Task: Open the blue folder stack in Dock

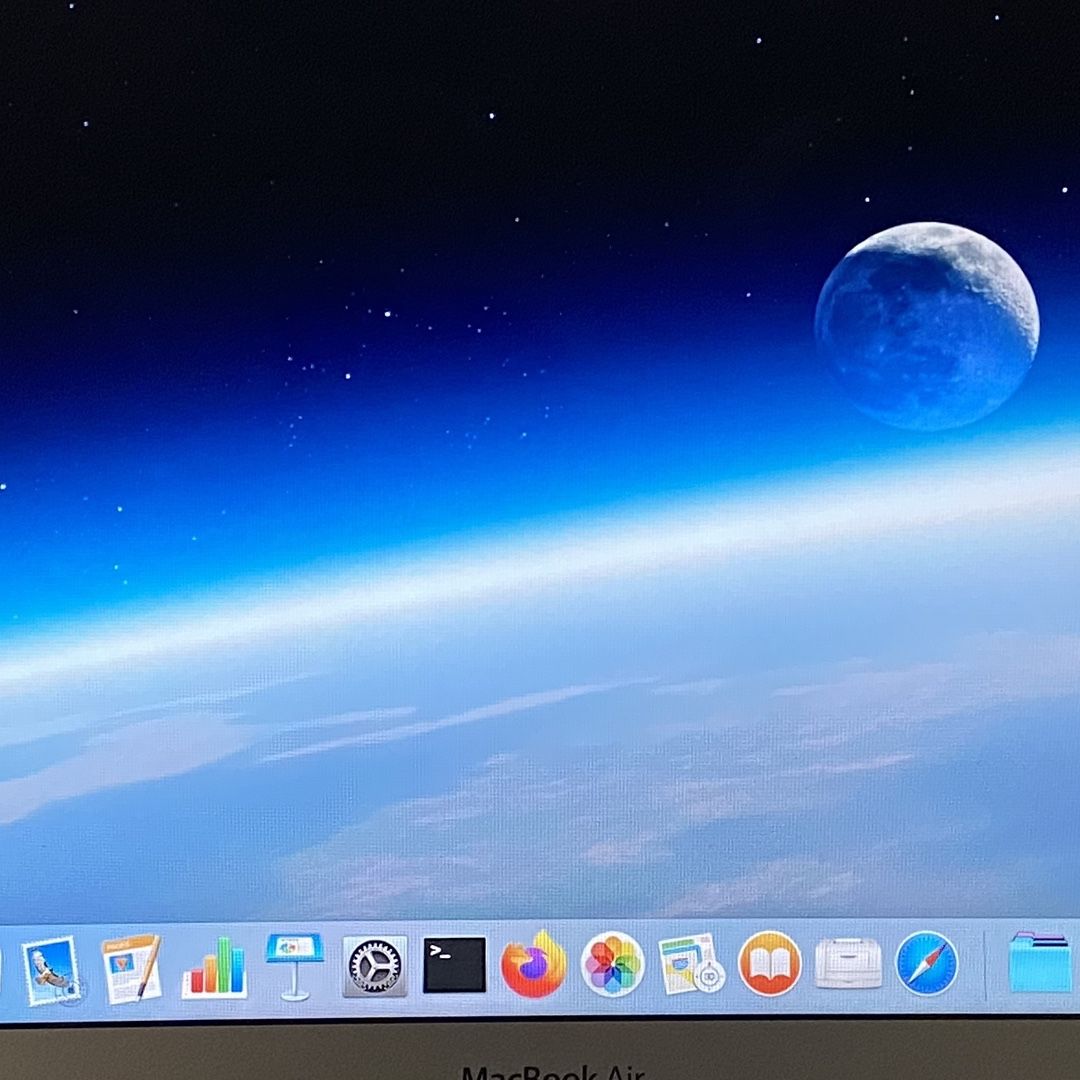Action: click(1040, 962)
